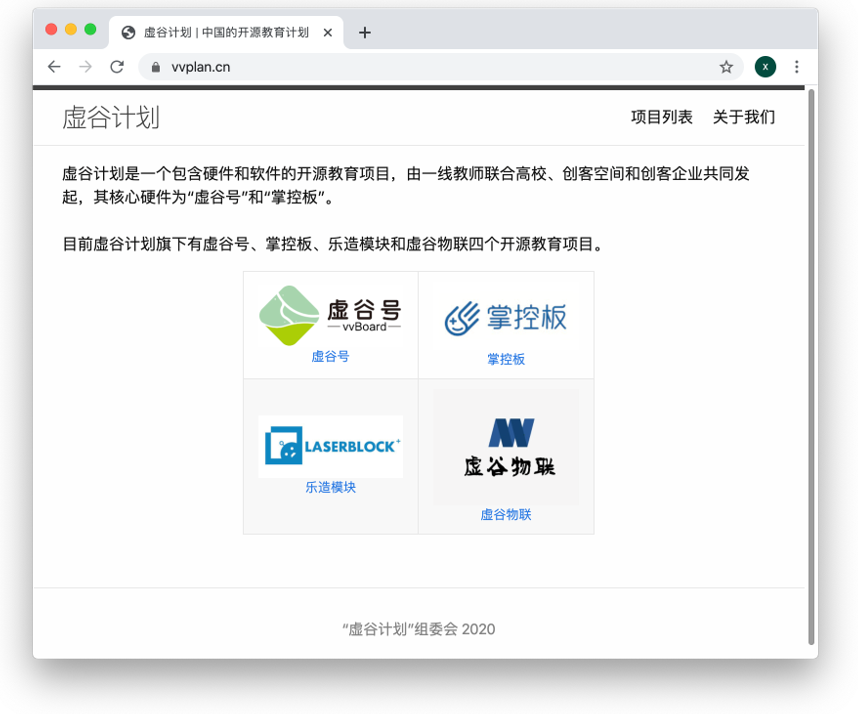The width and height of the screenshot is (858, 714).
Task: Click the 掌控板 logo image
Action: click(x=506, y=317)
